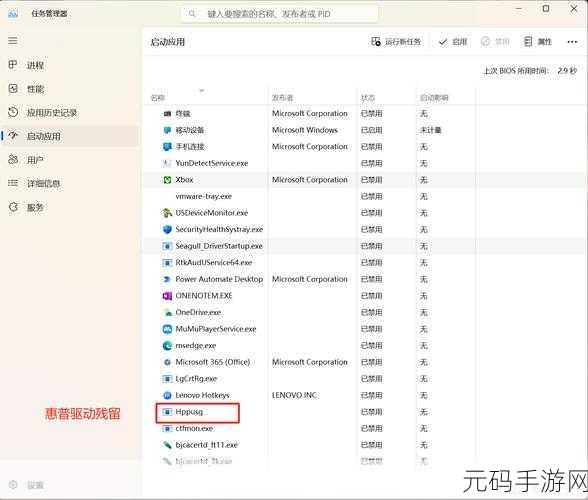
Task: Click the search box in title bar
Action: click(x=280, y=14)
